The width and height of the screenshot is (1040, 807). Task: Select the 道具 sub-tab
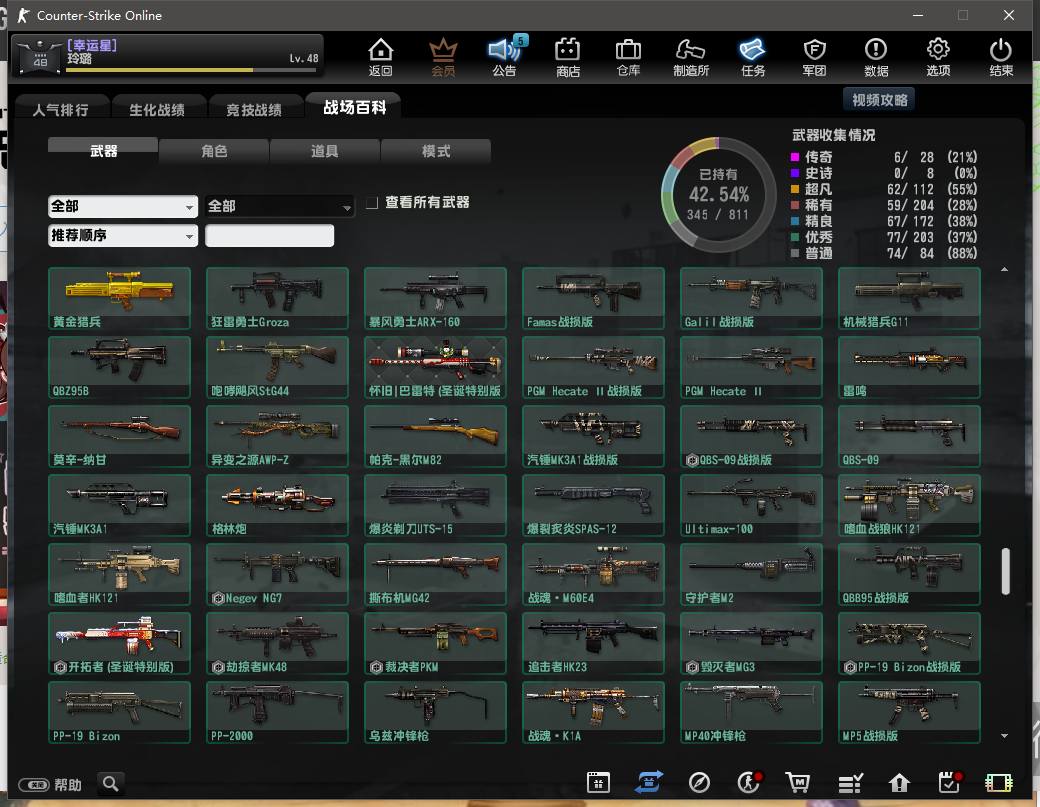324,151
